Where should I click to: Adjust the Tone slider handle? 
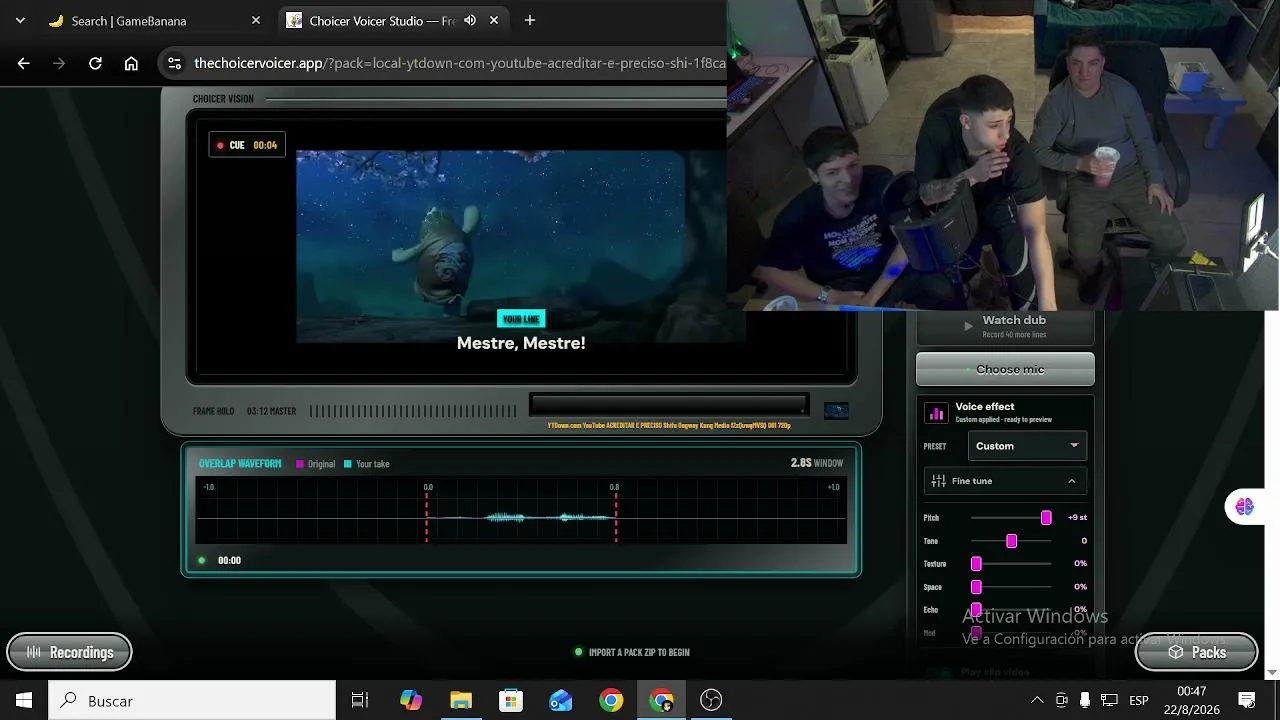coord(1011,541)
